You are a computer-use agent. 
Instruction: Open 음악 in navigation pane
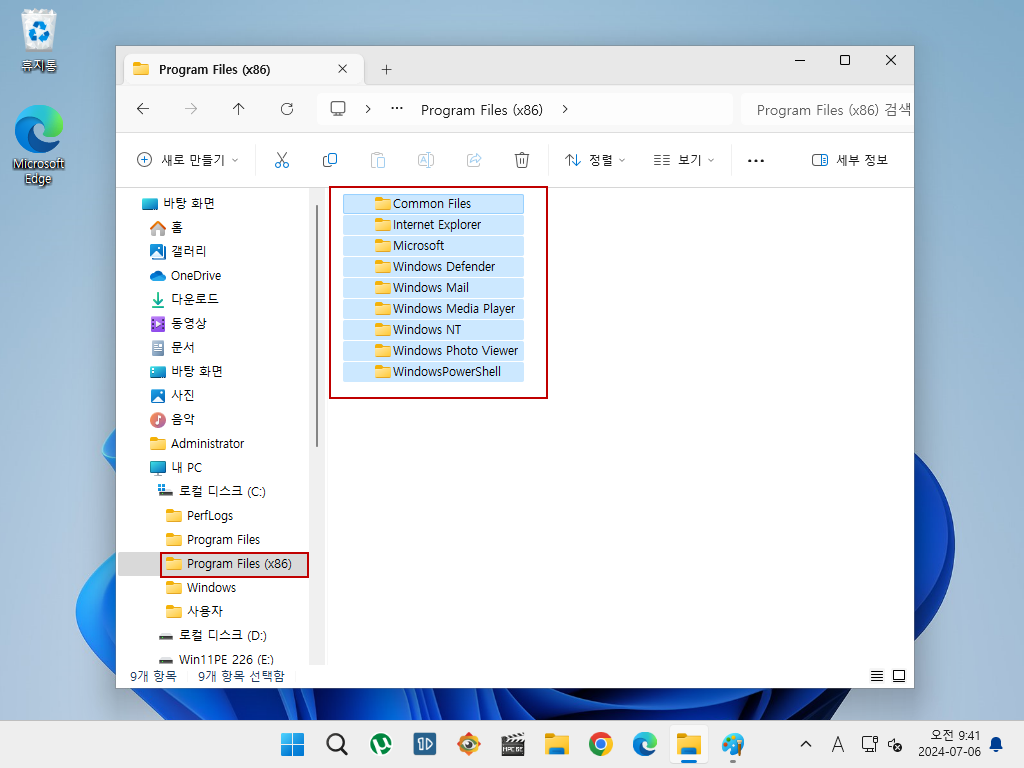172,419
